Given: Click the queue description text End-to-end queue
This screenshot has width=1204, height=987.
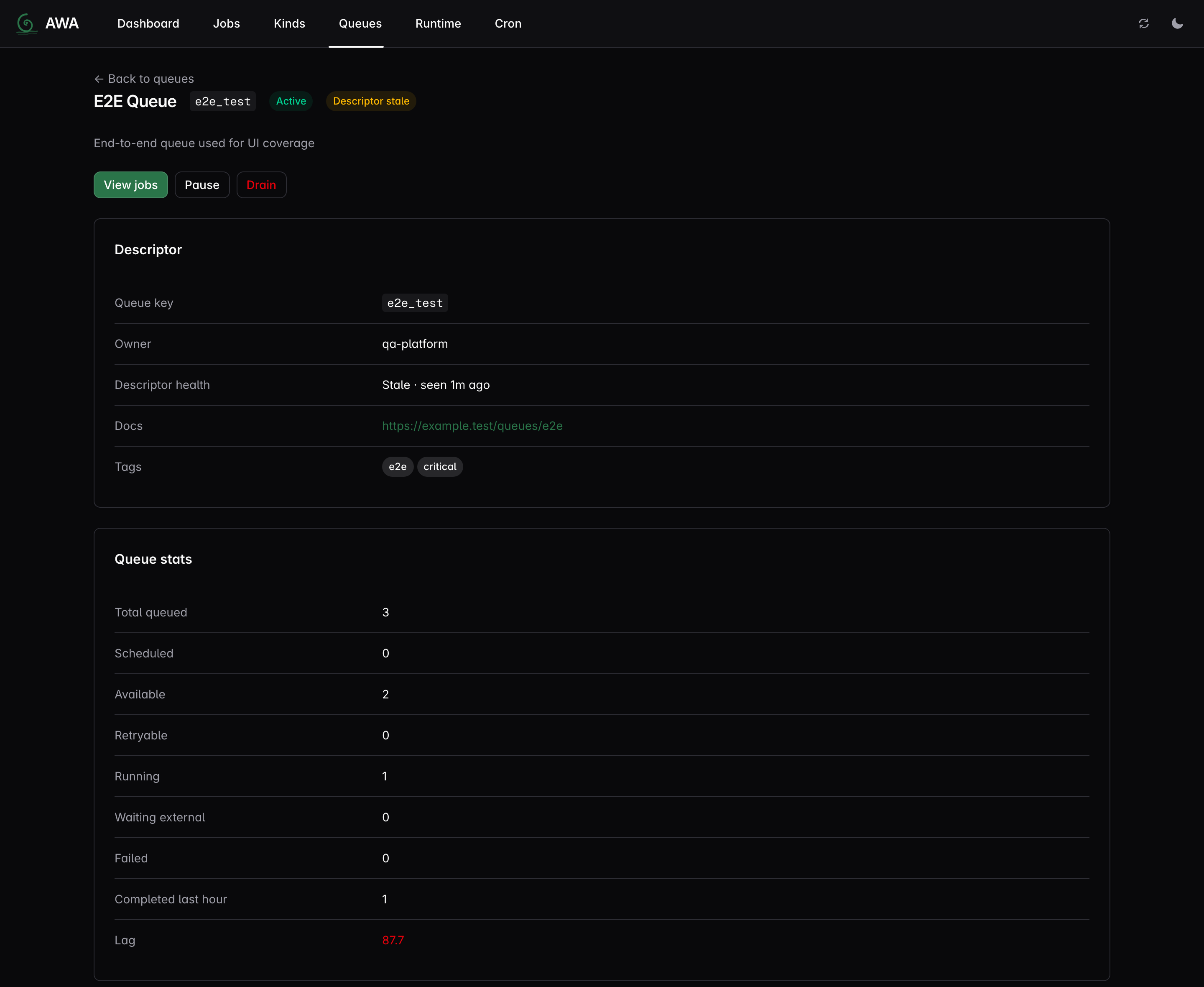Looking at the screenshot, I should coord(204,143).
